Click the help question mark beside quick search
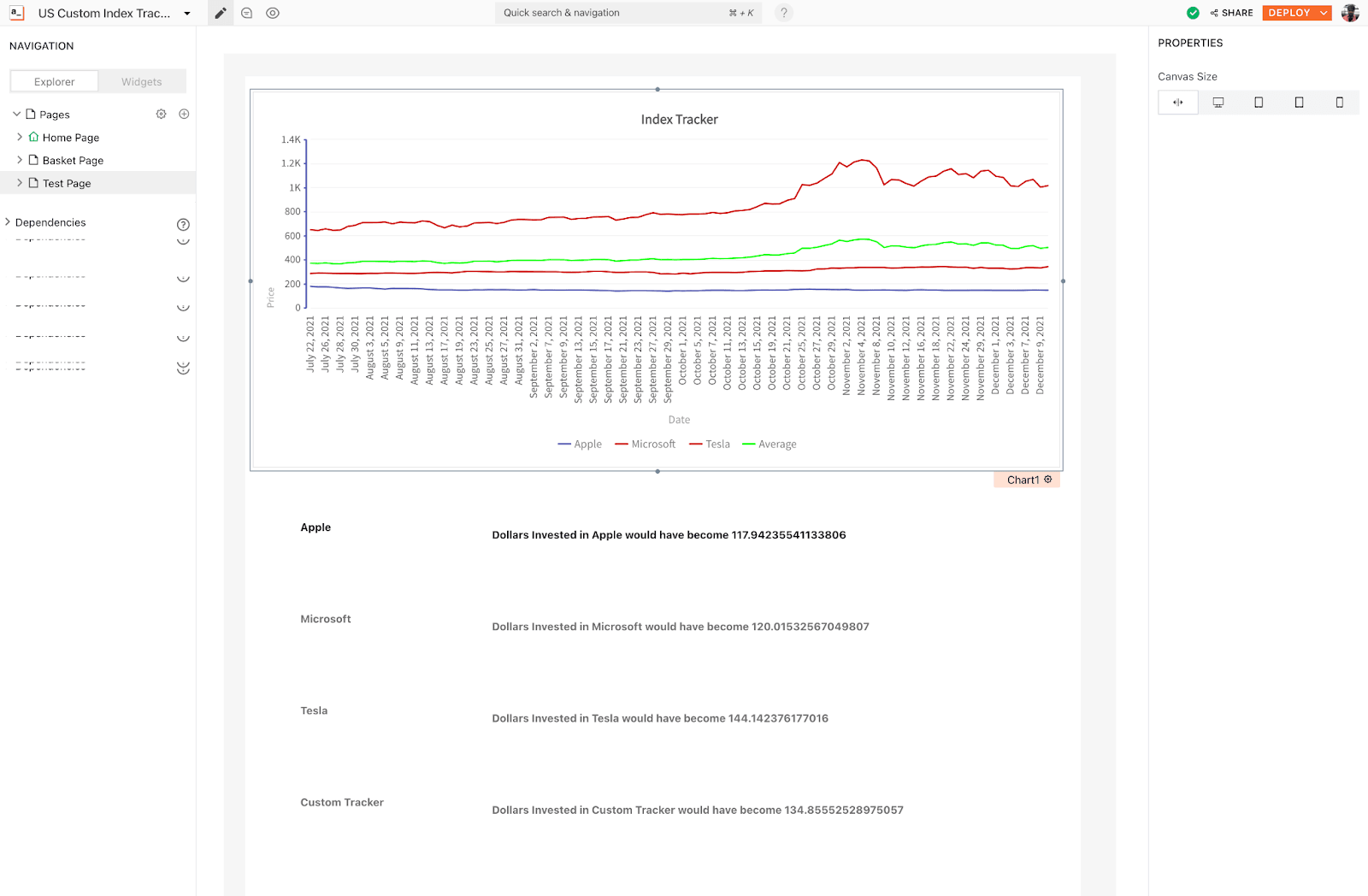The image size is (1368, 896). pos(783,13)
